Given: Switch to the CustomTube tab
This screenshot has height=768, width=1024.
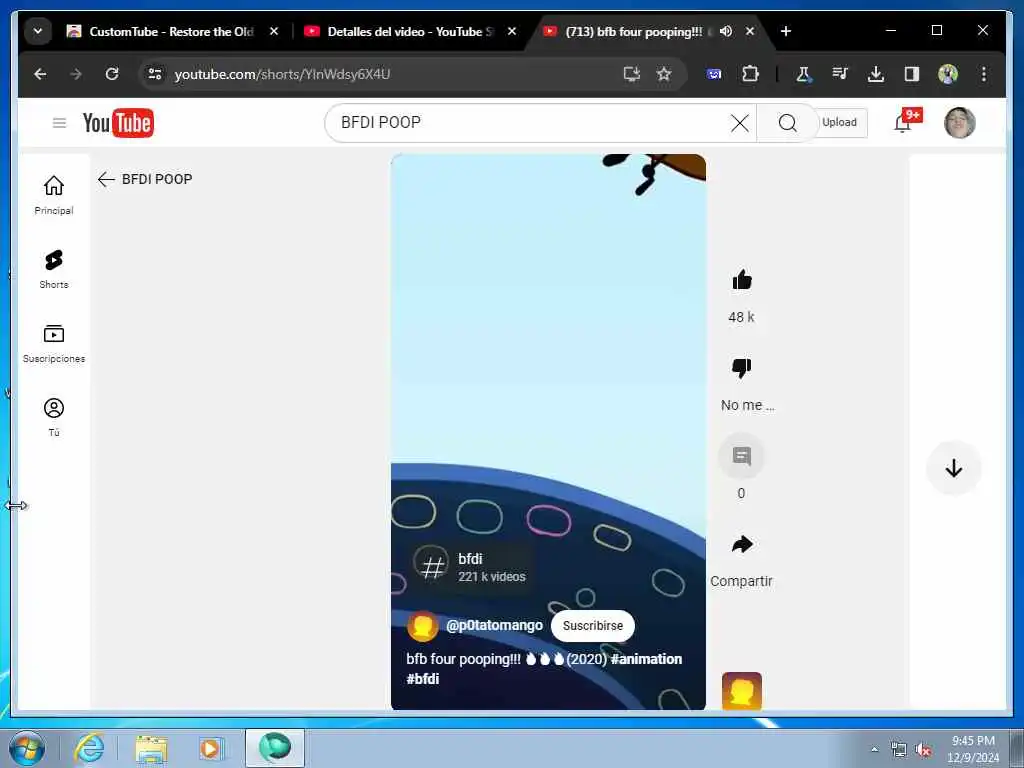Looking at the screenshot, I should click(x=171, y=31).
